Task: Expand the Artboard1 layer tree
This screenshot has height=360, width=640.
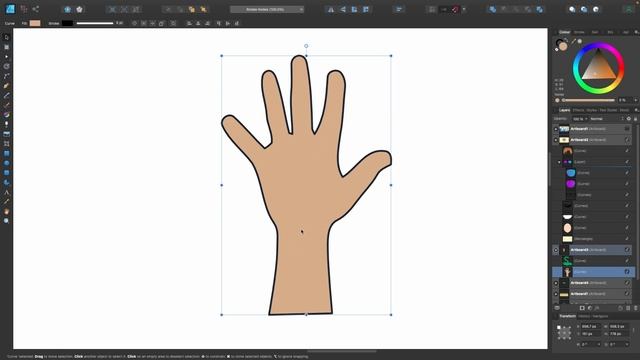Action: click(x=556, y=129)
